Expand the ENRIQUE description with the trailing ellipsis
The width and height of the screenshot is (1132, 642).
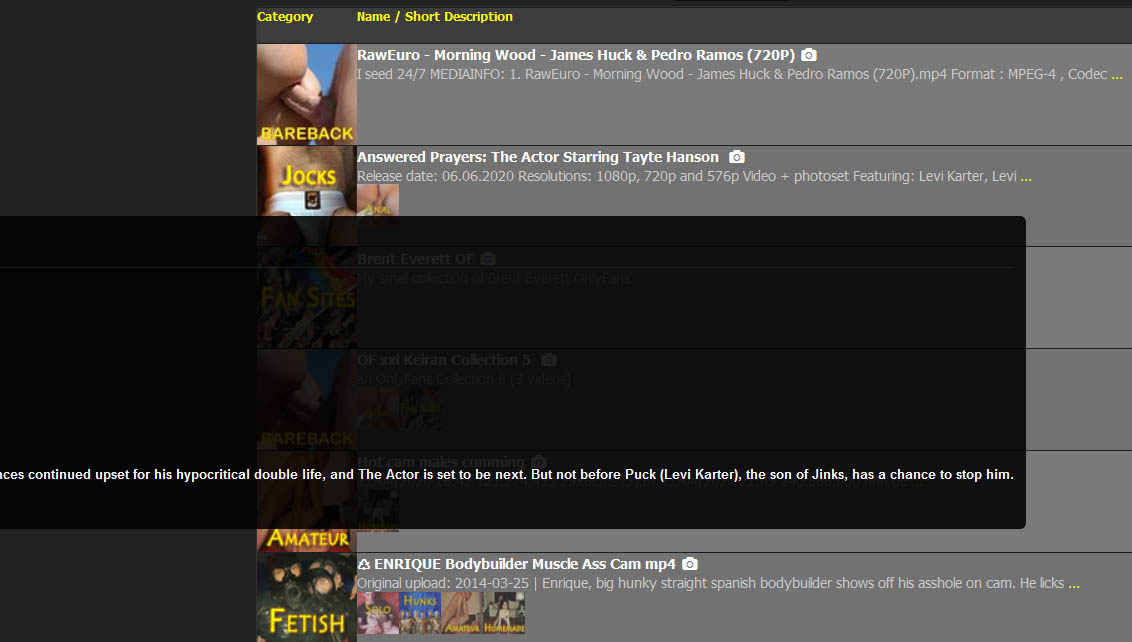pyautogui.click(x=1074, y=584)
